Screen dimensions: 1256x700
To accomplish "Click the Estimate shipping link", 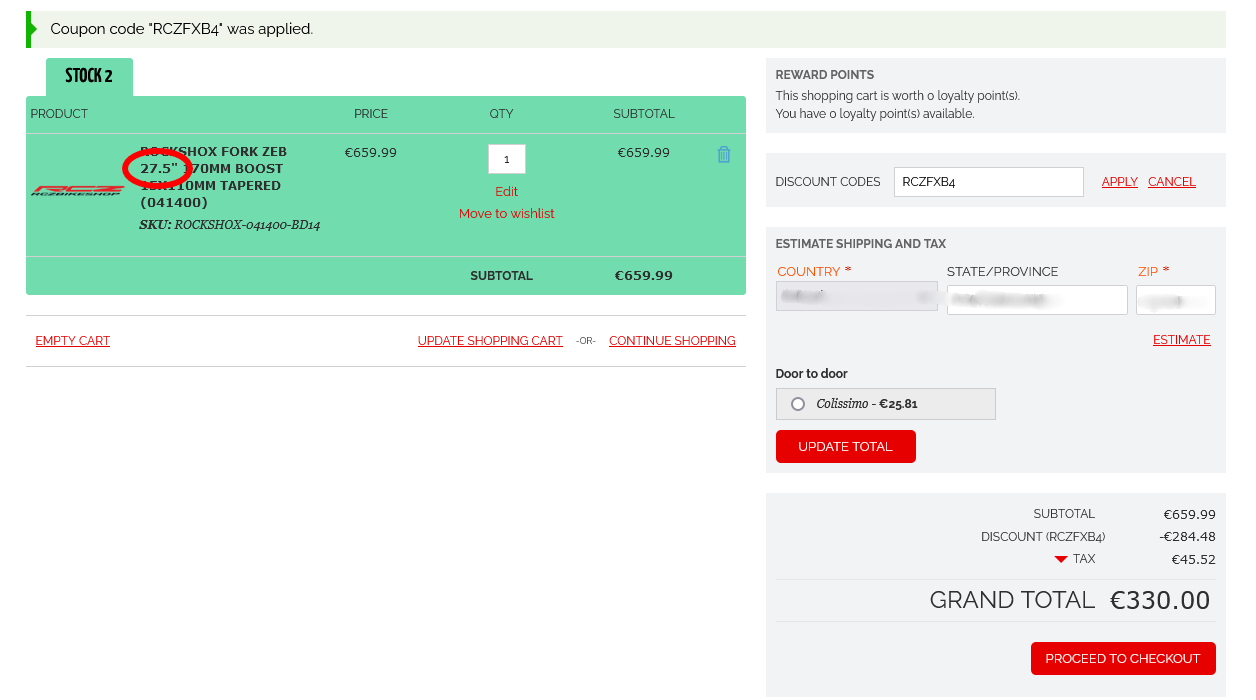I will point(1181,340).
